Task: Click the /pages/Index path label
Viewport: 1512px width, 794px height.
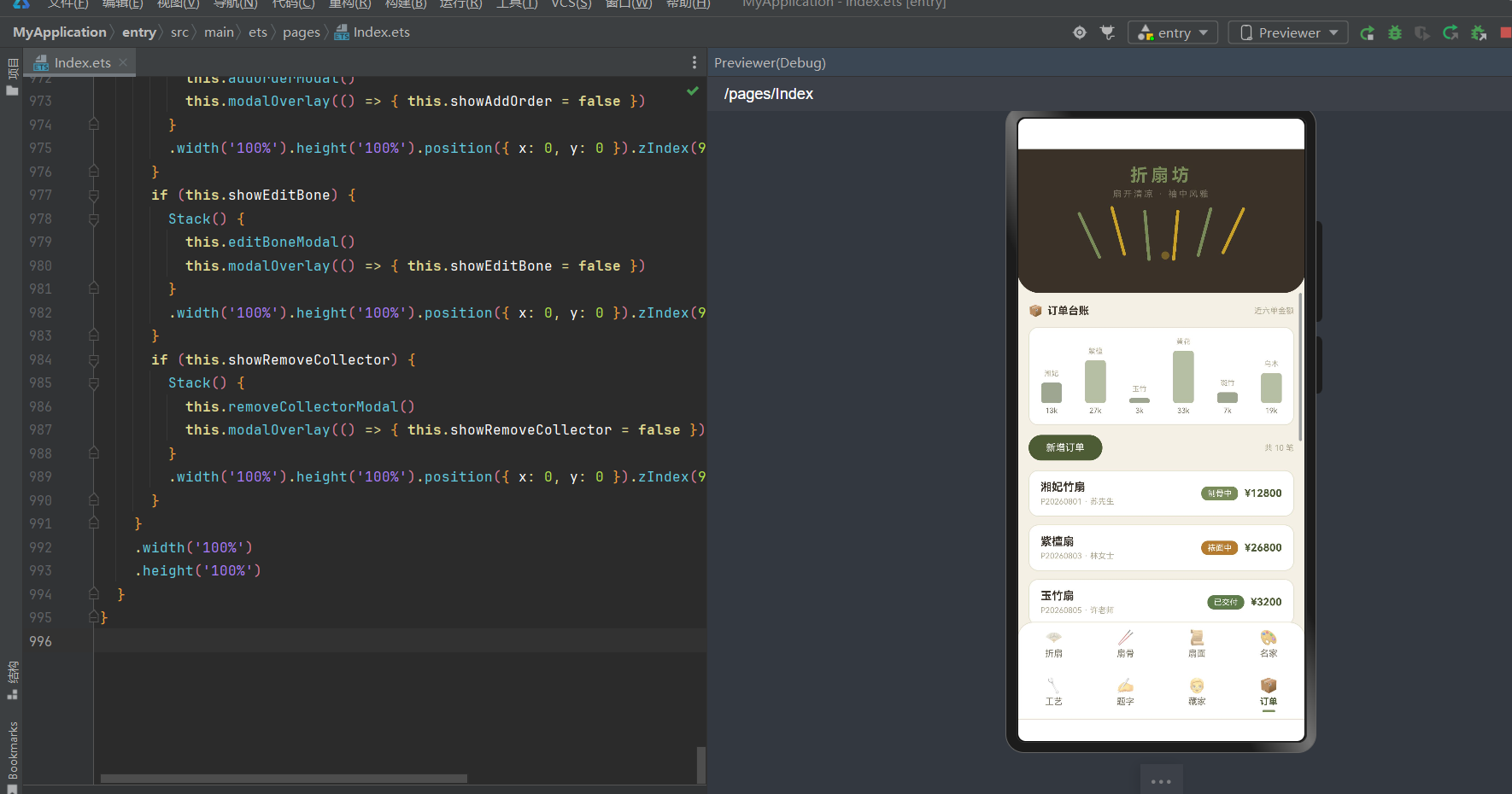Action: (x=768, y=94)
